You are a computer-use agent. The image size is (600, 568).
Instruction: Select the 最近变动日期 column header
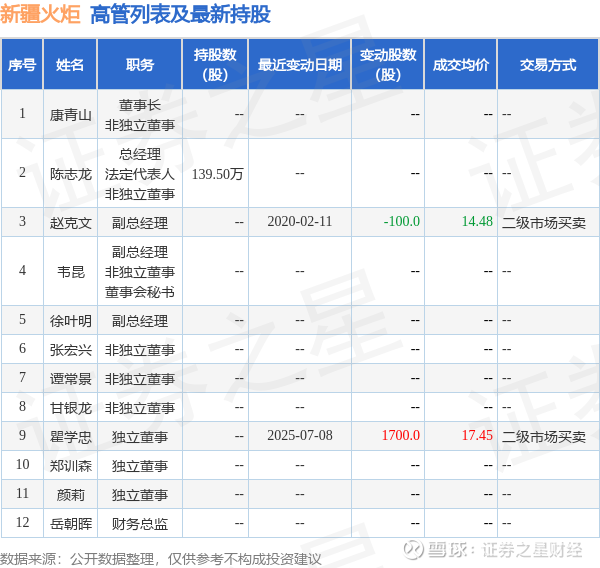coord(300,65)
